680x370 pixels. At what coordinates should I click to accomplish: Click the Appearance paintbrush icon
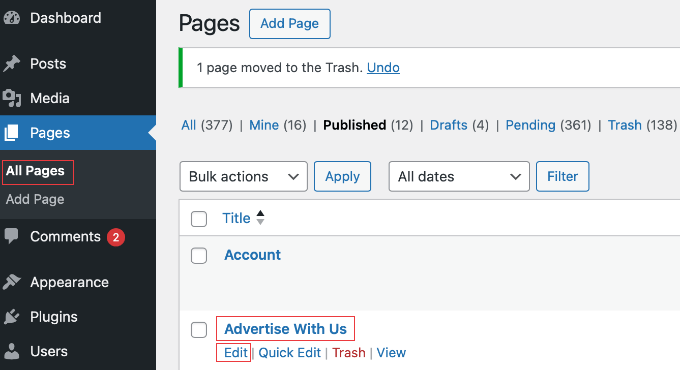[x=12, y=282]
